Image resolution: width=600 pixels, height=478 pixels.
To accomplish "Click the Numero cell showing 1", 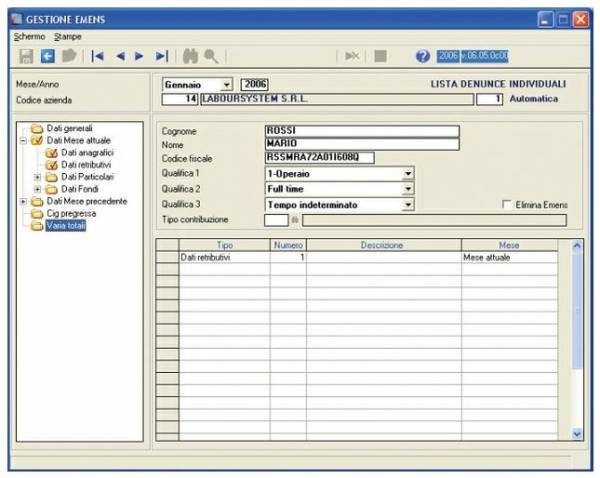I will (x=288, y=258).
